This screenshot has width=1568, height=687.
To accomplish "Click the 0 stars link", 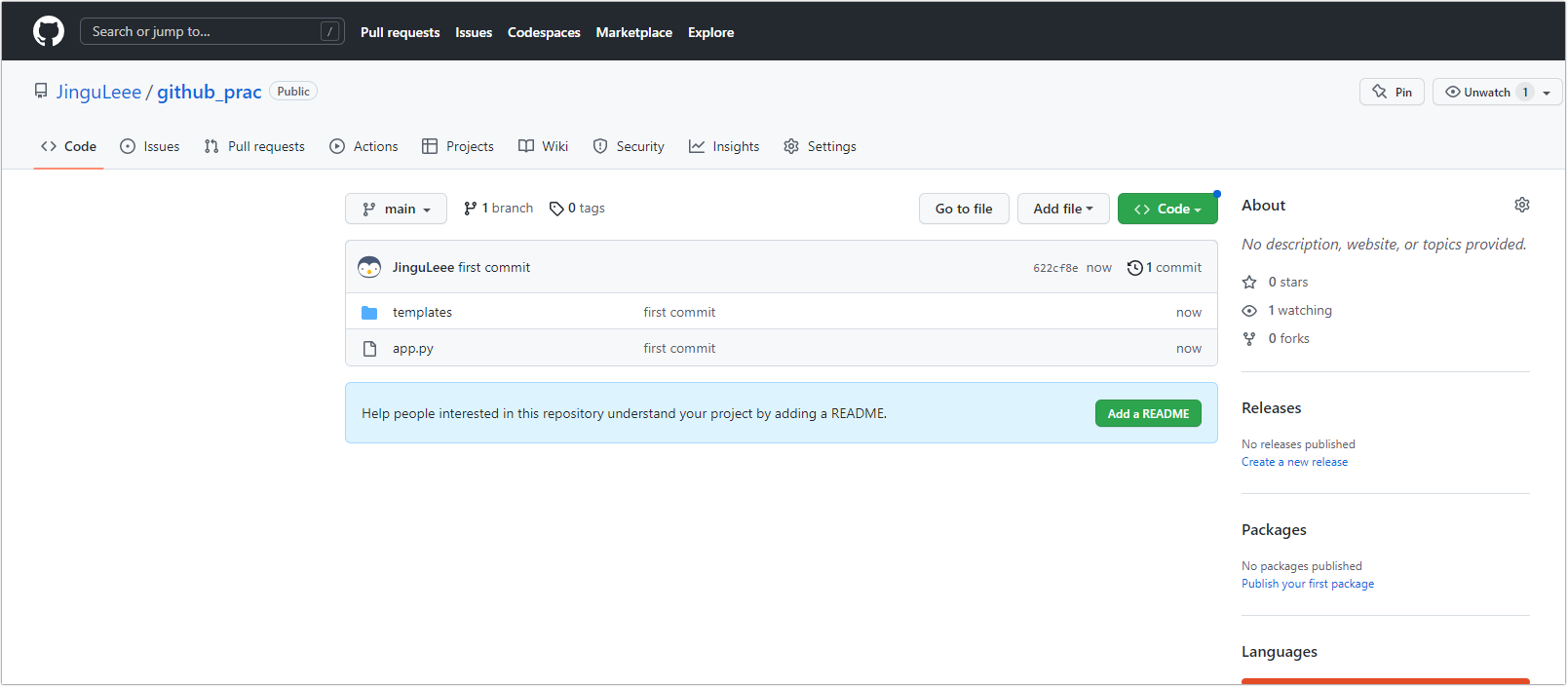I will tap(1276, 282).
